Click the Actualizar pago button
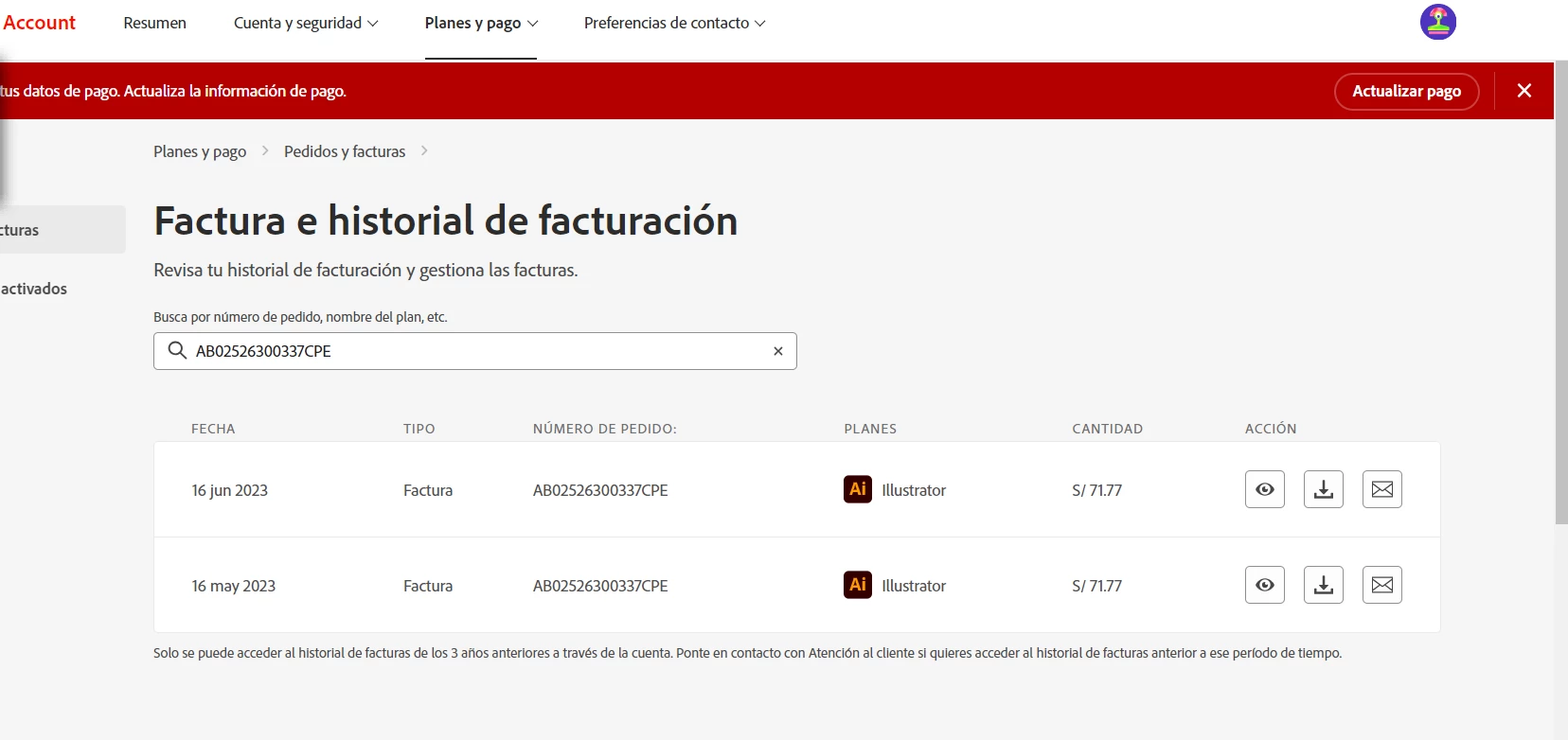 tap(1406, 91)
